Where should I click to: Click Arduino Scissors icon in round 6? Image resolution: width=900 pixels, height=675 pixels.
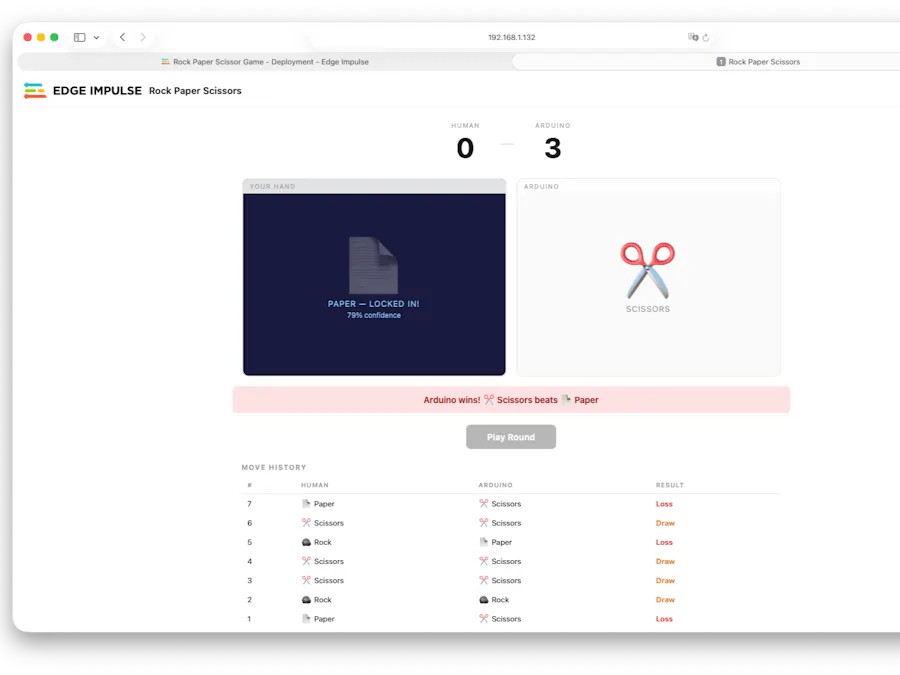pos(483,523)
